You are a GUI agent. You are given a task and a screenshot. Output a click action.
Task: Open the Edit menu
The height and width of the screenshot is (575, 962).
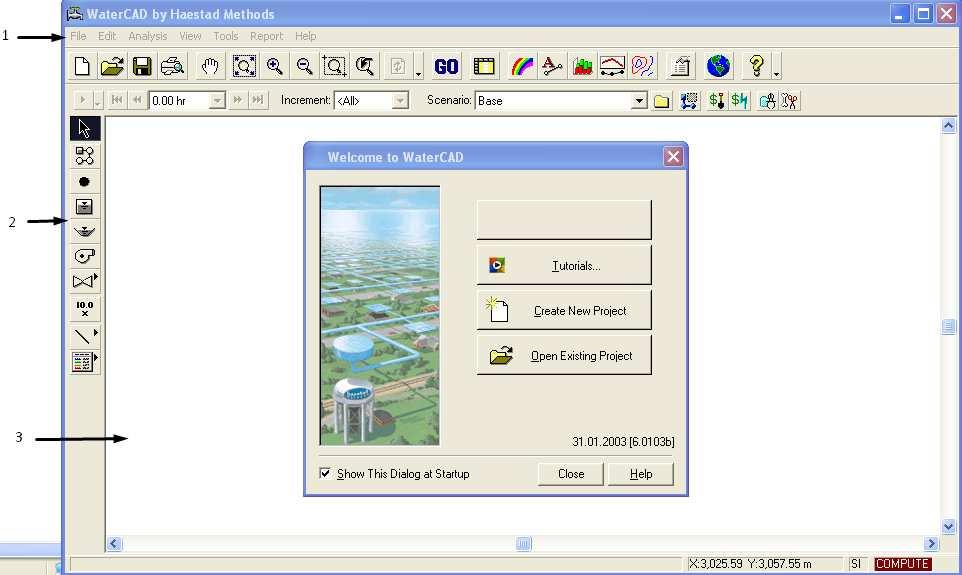click(107, 36)
